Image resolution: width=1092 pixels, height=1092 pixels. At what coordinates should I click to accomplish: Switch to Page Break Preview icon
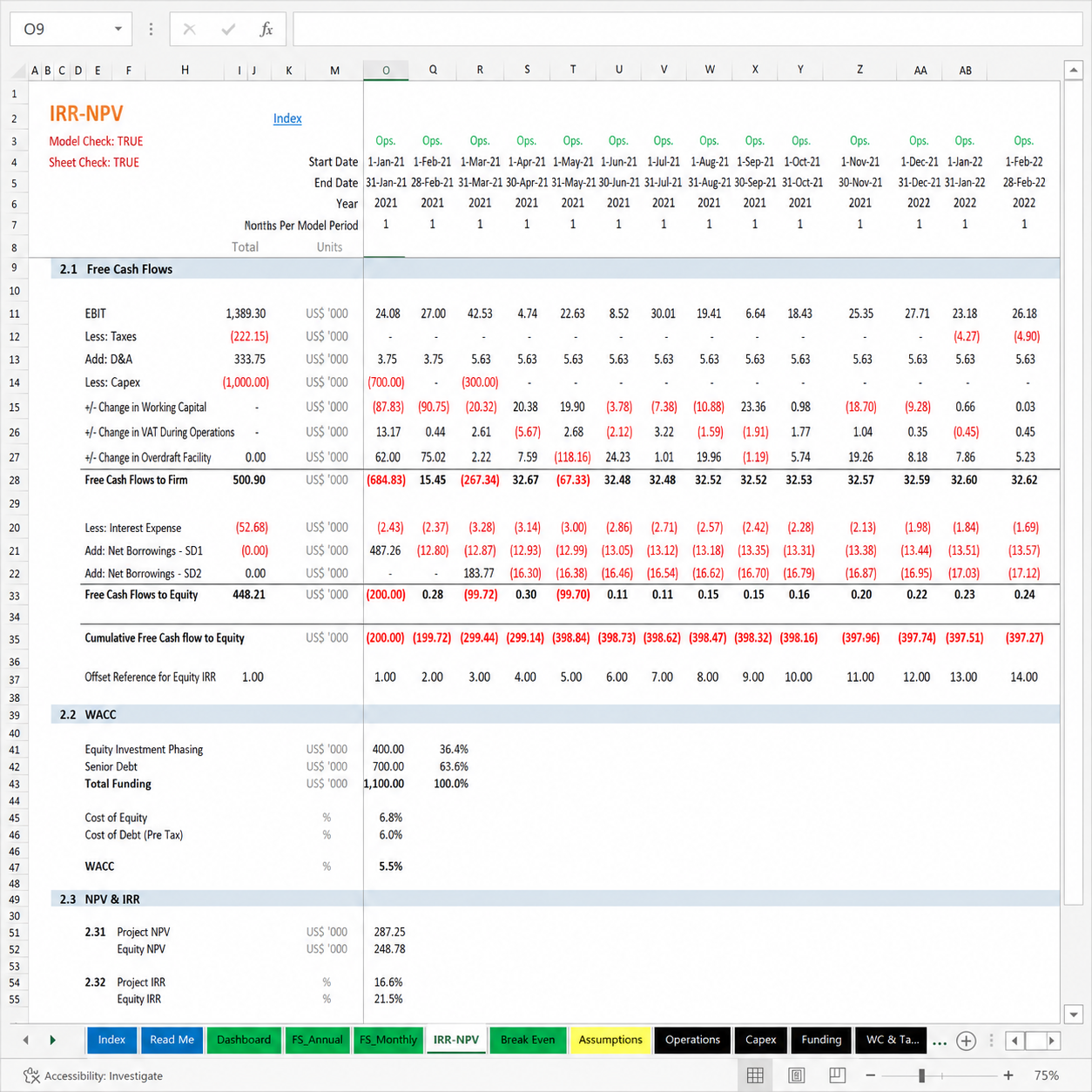coord(837,1075)
